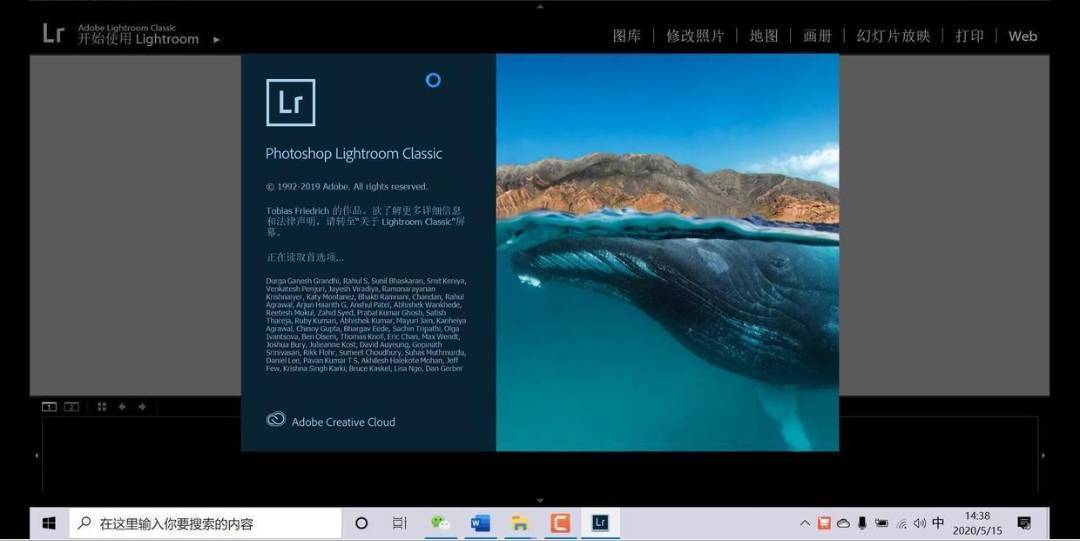Click the red tray icon
The height and width of the screenshot is (541, 1080).
[x=824, y=523]
